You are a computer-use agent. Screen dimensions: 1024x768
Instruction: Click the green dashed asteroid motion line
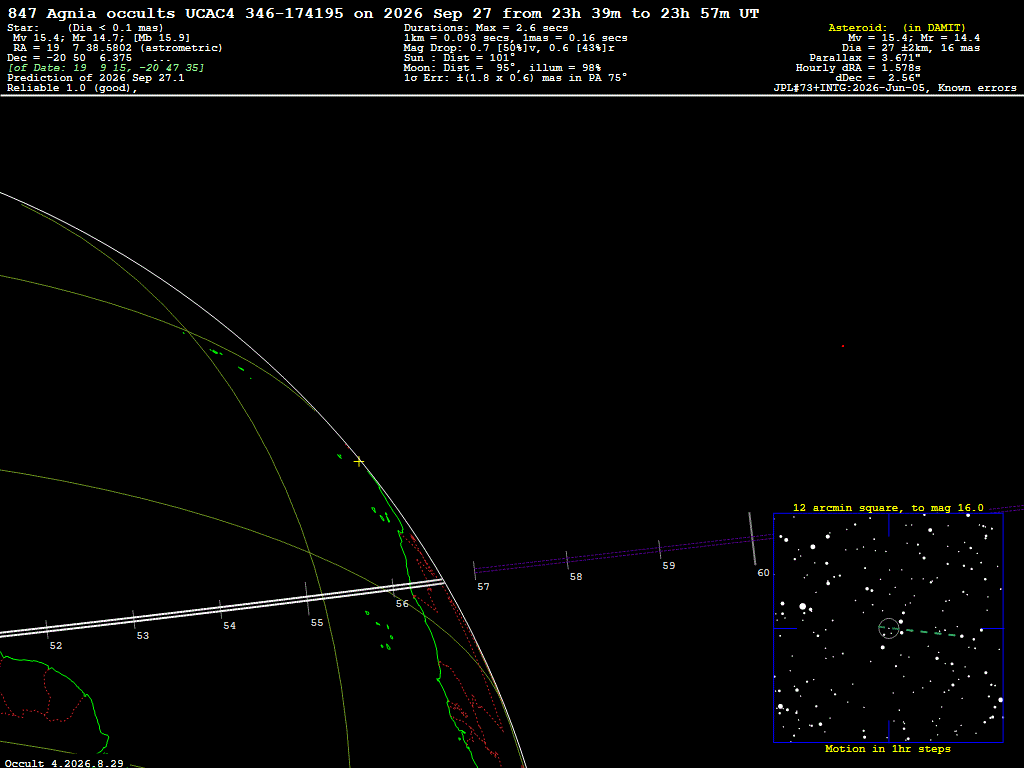click(922, 632)
